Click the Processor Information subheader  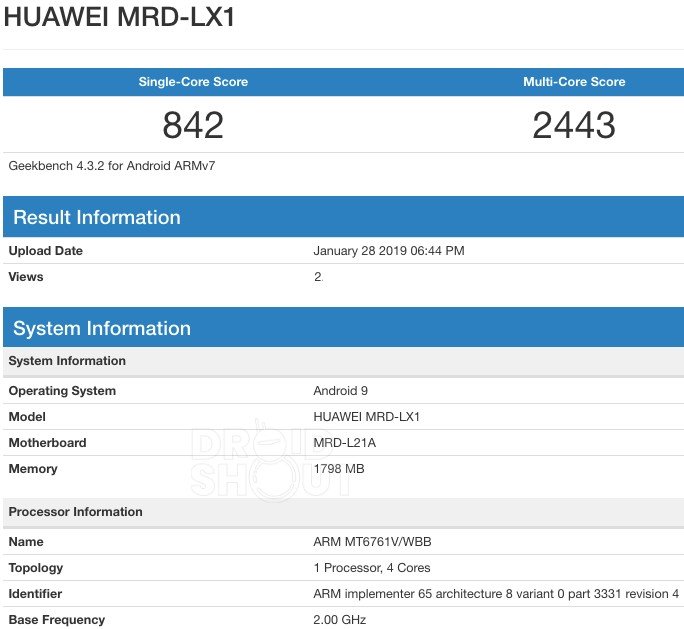pos(343,512)
